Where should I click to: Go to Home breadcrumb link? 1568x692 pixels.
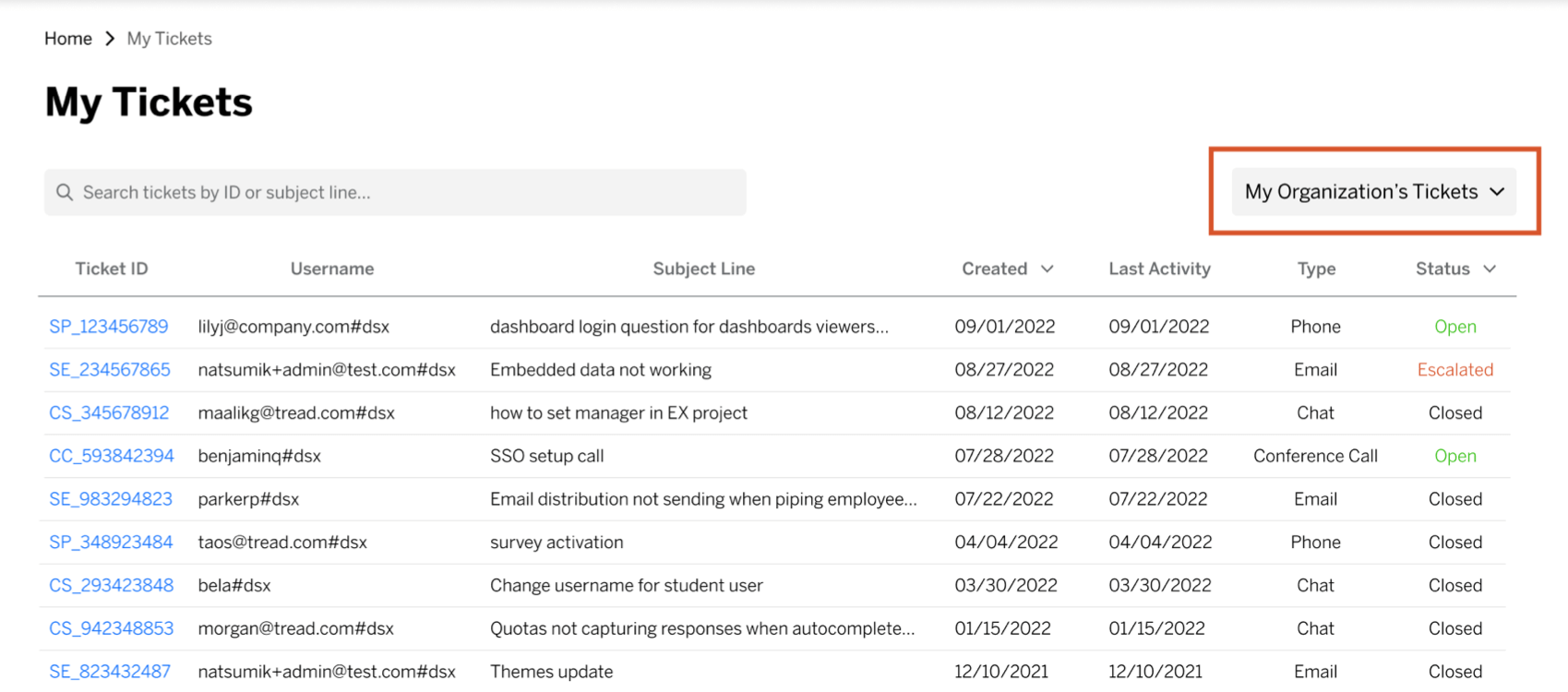coord(68,39)
